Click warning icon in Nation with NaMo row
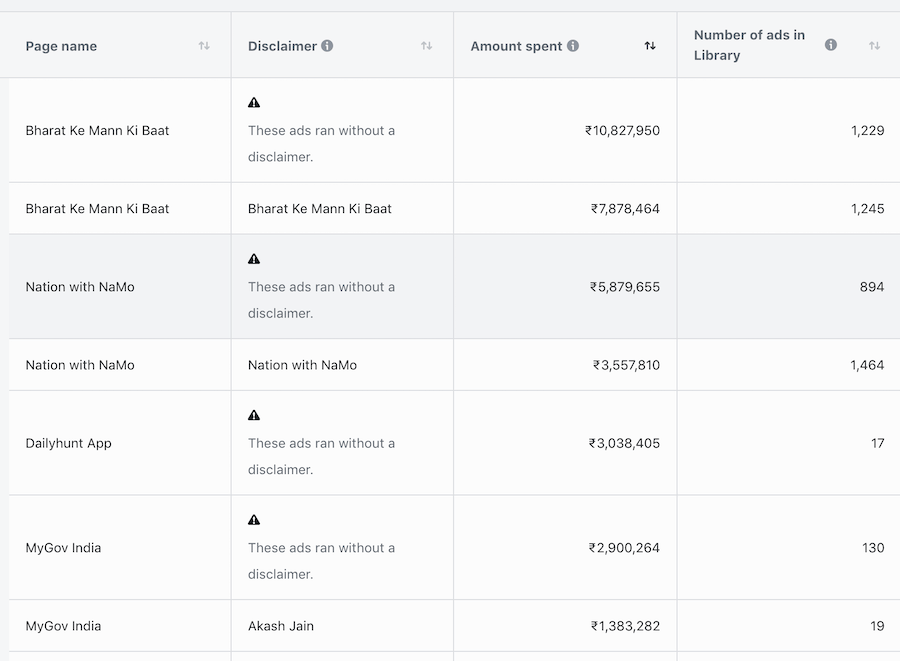900x661 pixels. point(254,259)
